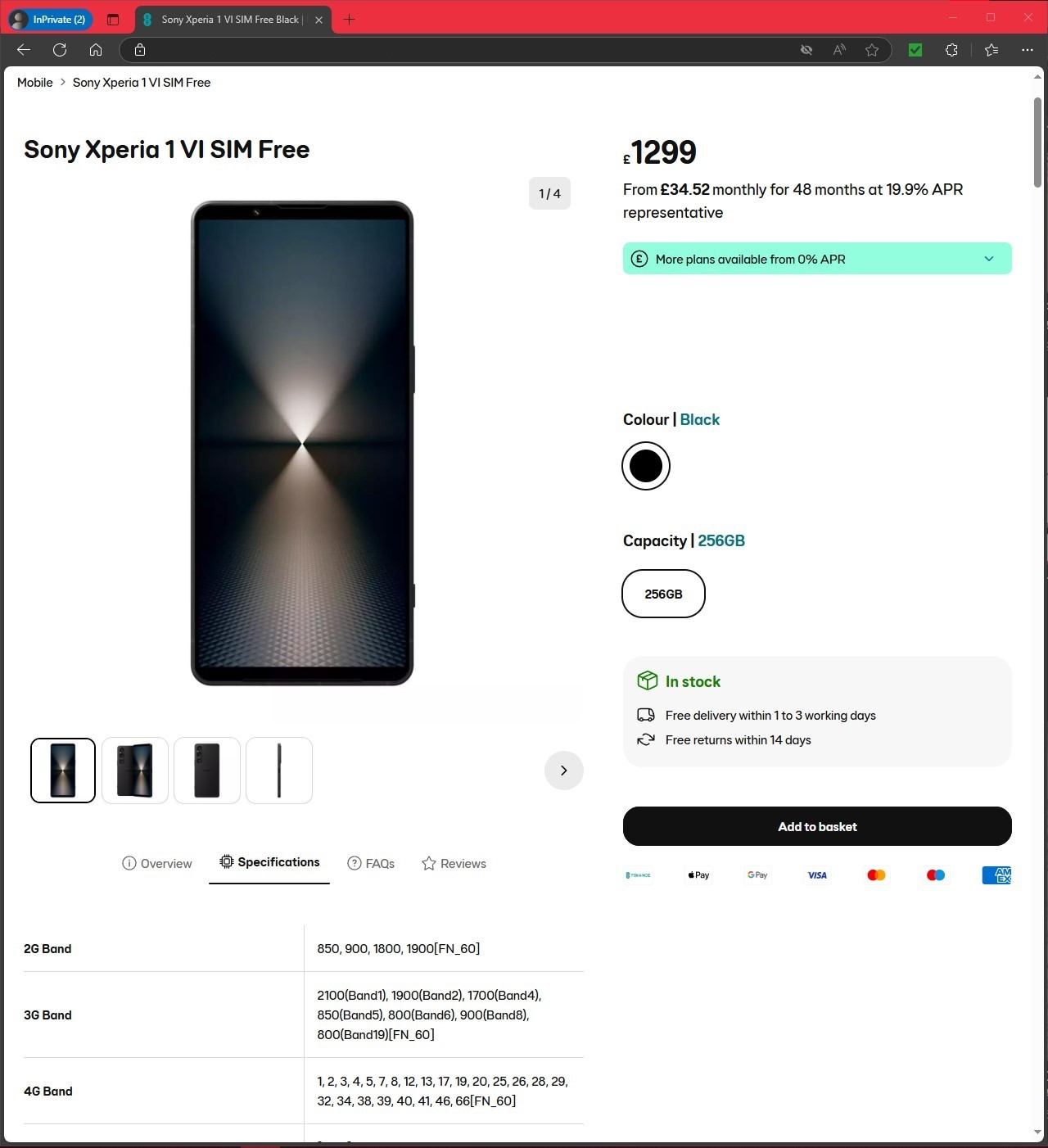Select the side-view phone thumbnail
This screenshot has height=1148, width=1048.
point(279,771)
